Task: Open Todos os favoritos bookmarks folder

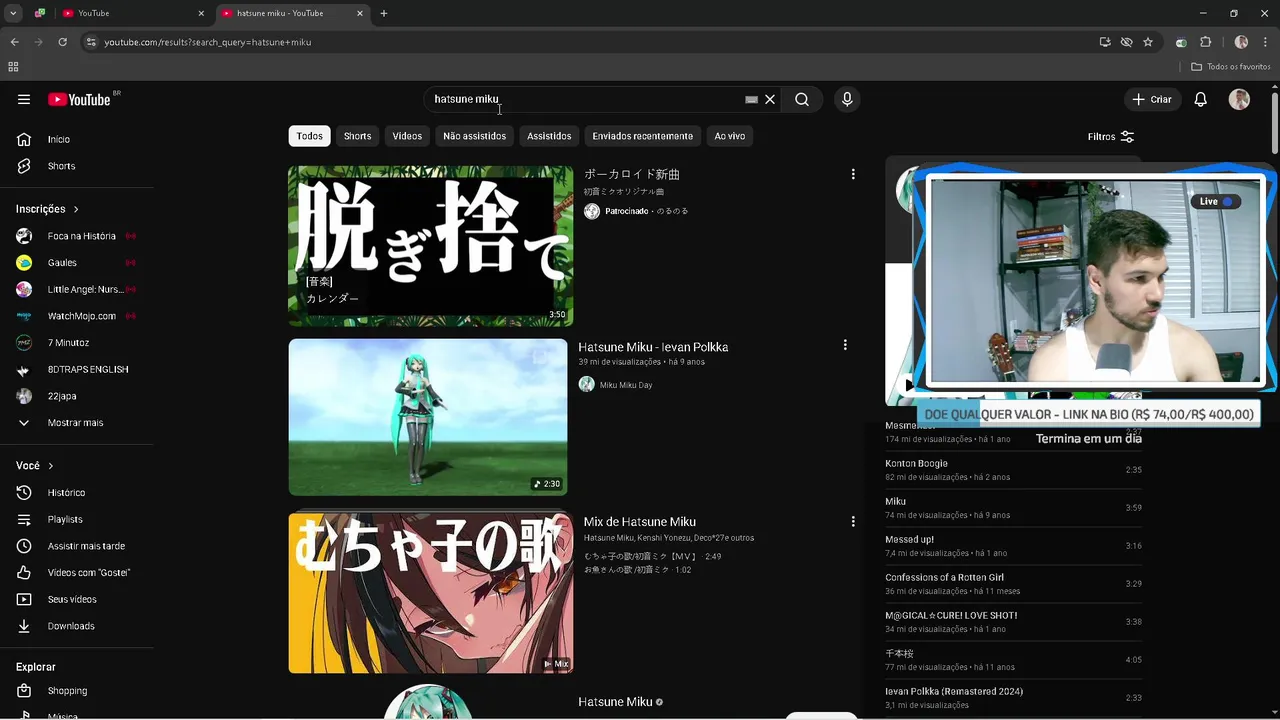Action: [x=1231, y=67]
